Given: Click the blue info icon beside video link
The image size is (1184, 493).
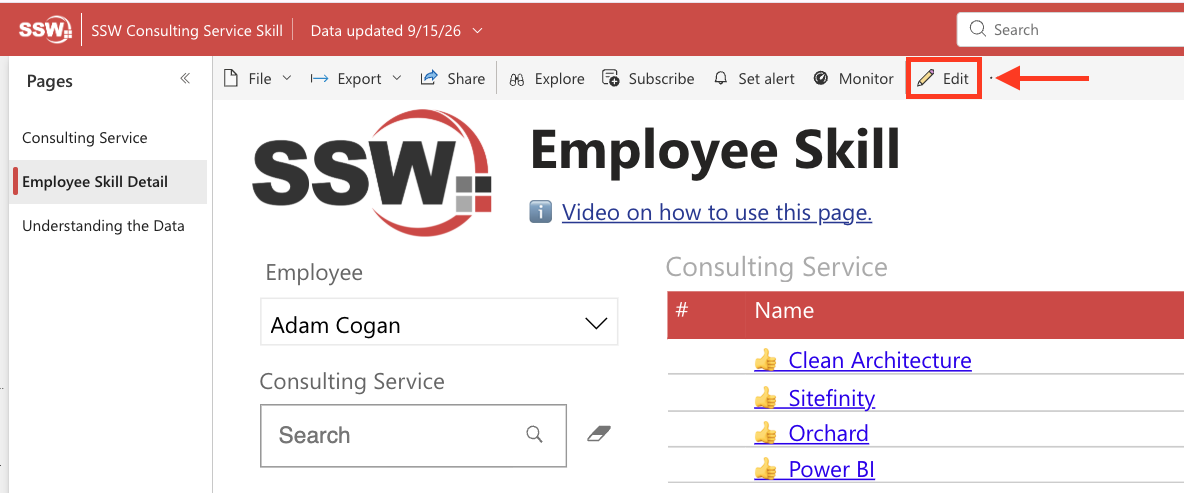Looking at the screenshot, I should [541, 212].
